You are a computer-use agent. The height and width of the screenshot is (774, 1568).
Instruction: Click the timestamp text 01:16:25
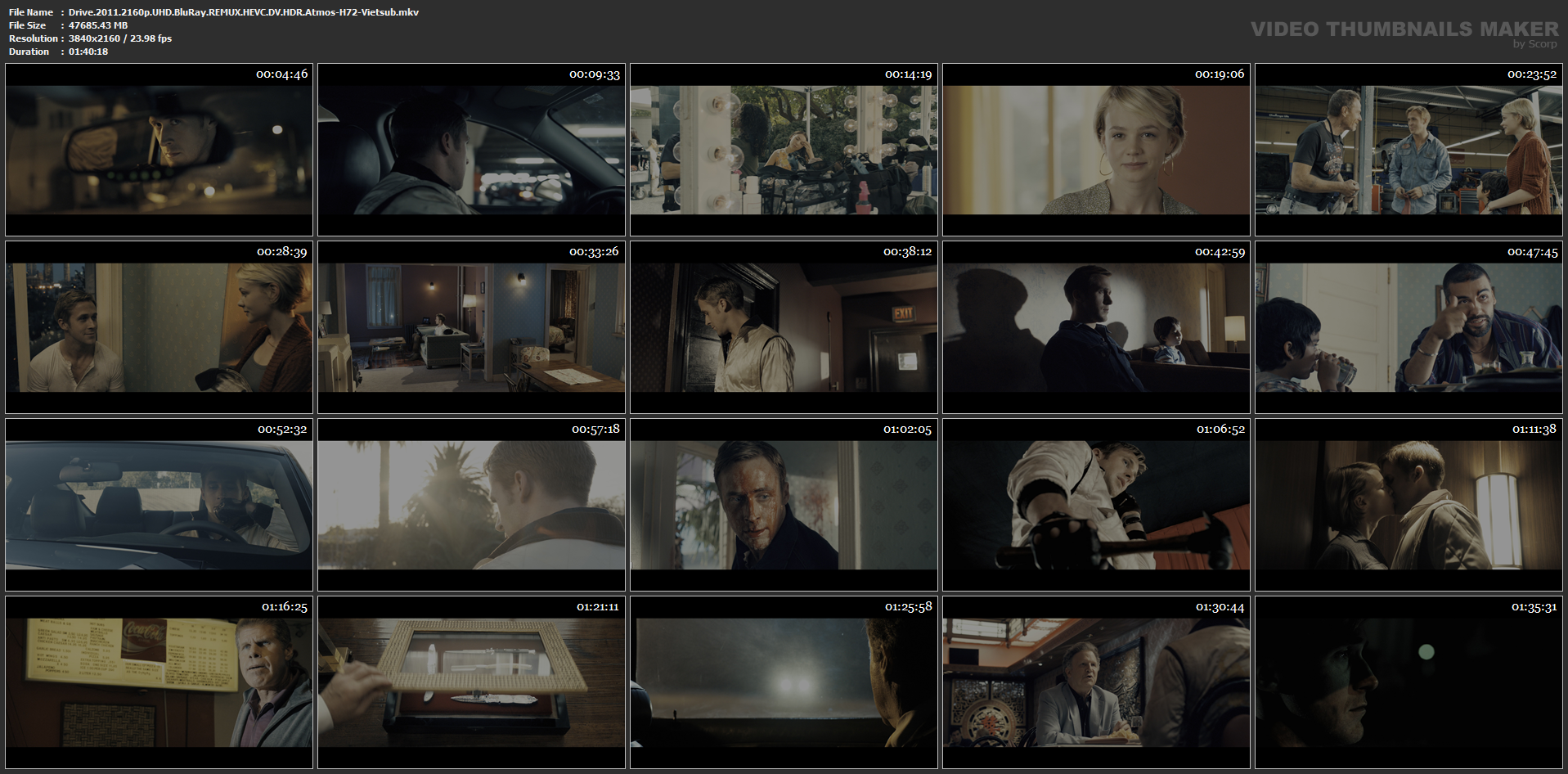[x=285, y=607]
